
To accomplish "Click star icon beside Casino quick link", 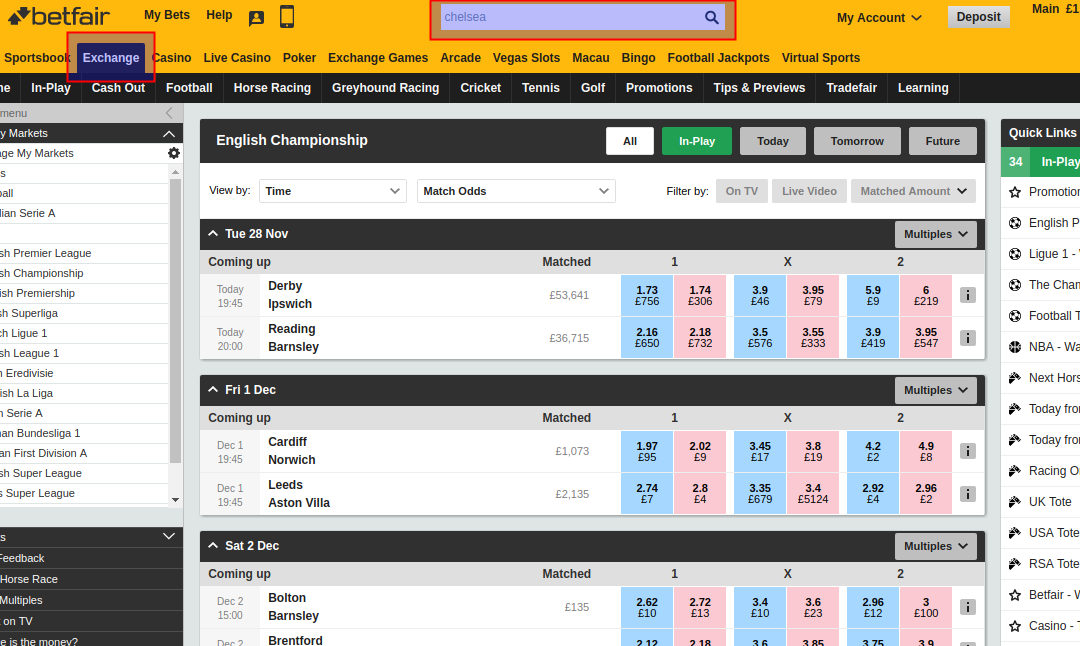I will 1015,626.
